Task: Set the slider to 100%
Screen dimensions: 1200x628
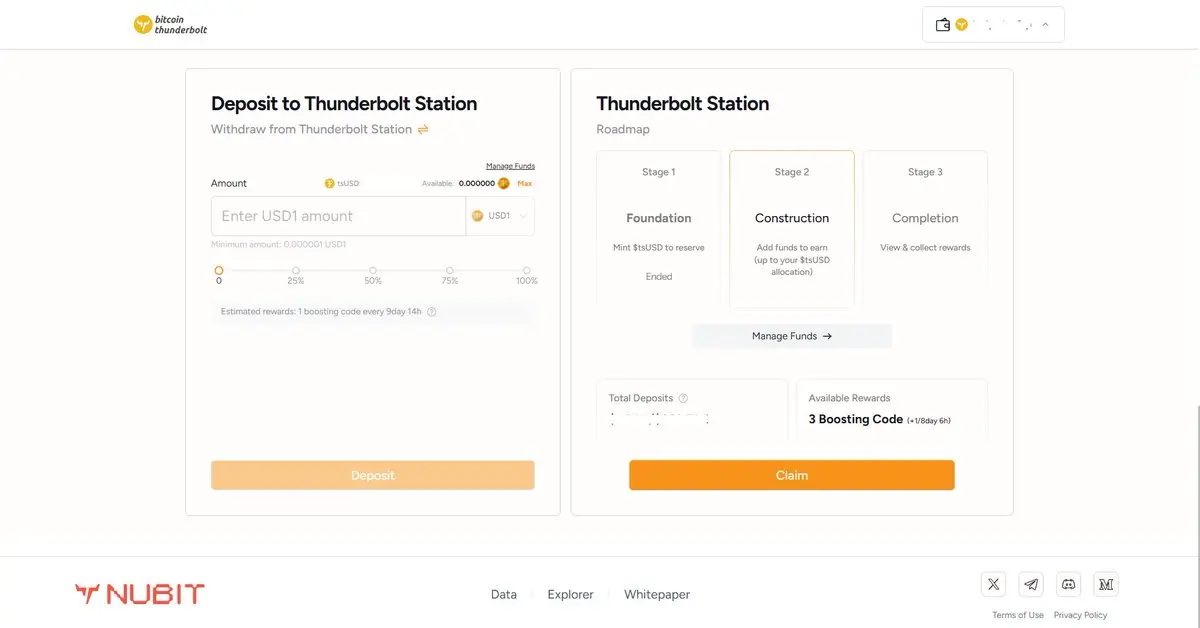Action: tap(527, 270)
